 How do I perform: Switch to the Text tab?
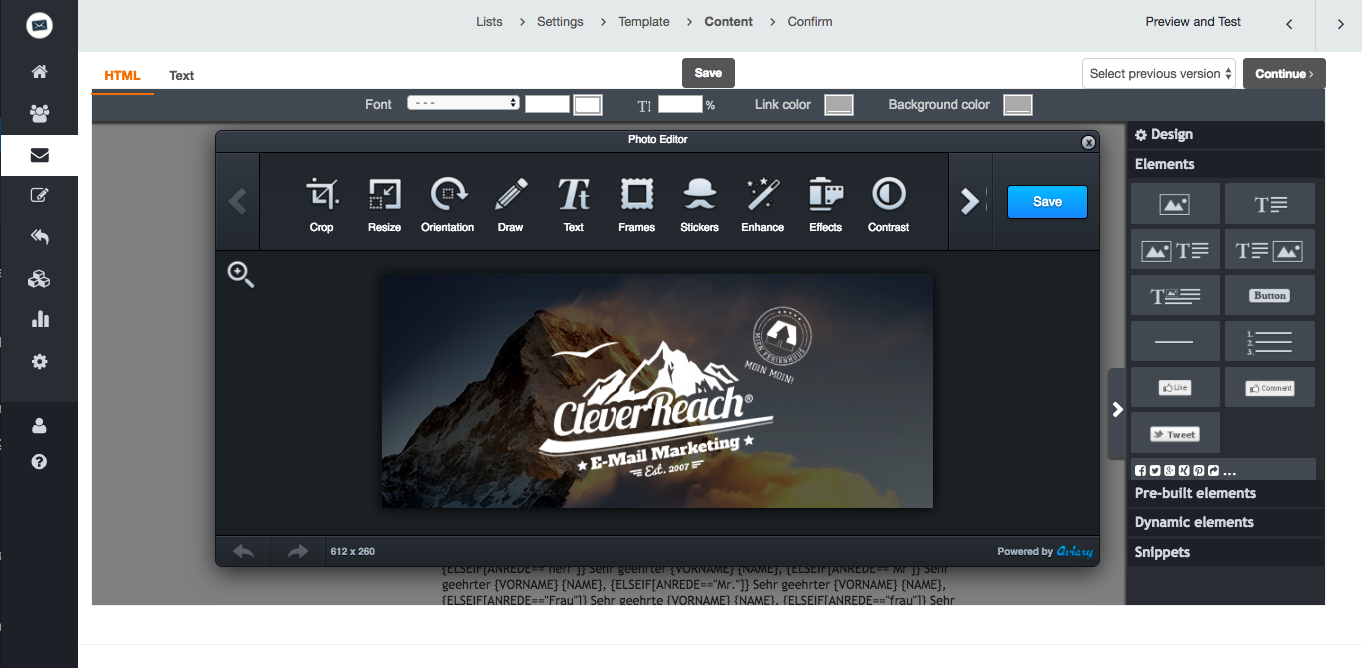coord(181,75)
